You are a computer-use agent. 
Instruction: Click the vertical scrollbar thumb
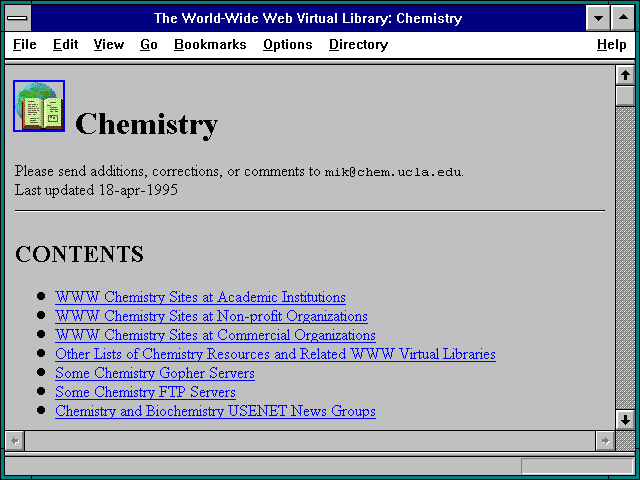[x=625, y=96]
